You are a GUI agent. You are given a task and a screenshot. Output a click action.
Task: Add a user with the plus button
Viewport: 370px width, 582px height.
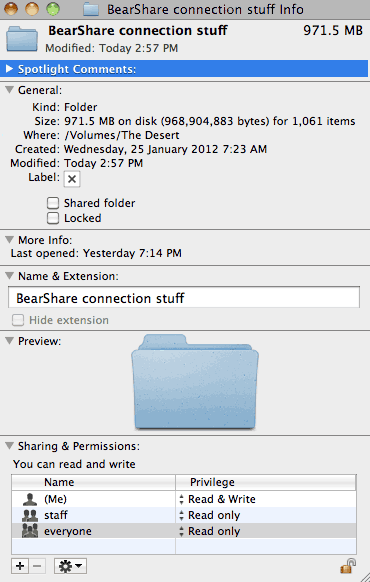tap(20, 566)
